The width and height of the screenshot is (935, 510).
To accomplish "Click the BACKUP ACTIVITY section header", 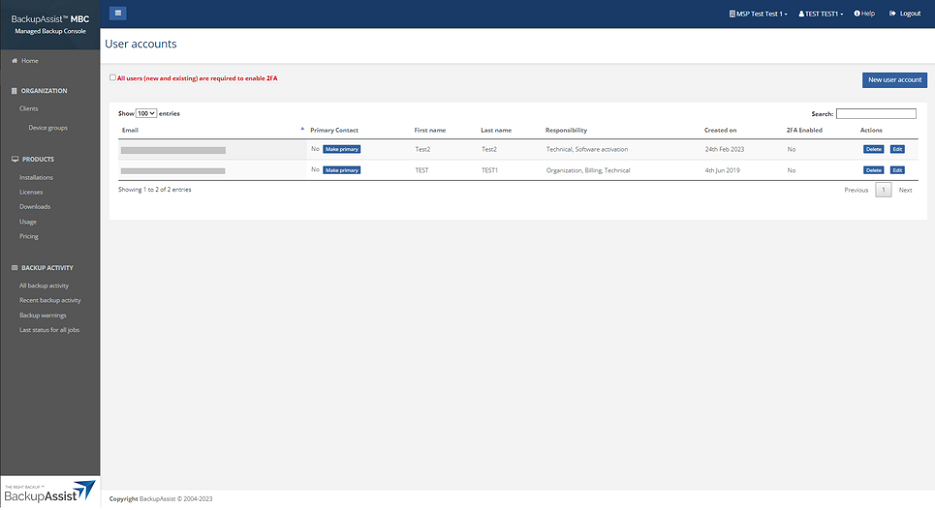I will point(42,268).
